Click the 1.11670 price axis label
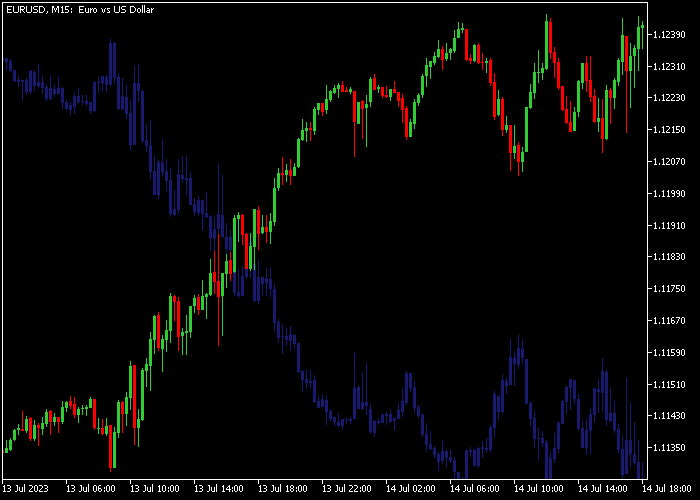The width and height of the screenshot is (700, 500). (x=669, y=321)
